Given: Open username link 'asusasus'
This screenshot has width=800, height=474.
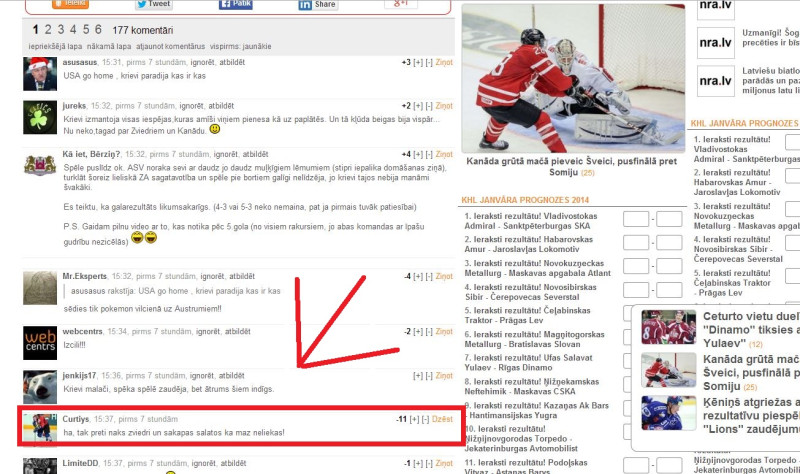Looking at the screenshot, I should click(80, 62).
